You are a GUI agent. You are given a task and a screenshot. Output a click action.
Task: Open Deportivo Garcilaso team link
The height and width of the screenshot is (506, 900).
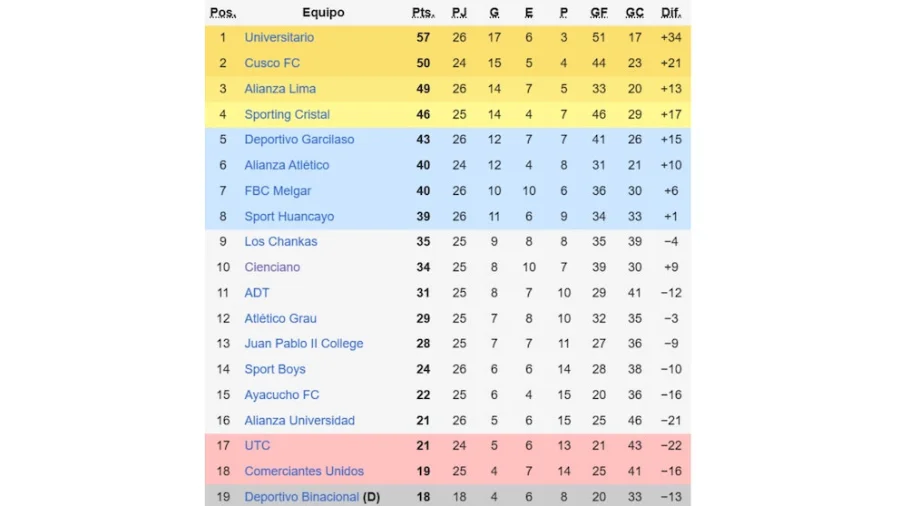[x=299, y=140]
